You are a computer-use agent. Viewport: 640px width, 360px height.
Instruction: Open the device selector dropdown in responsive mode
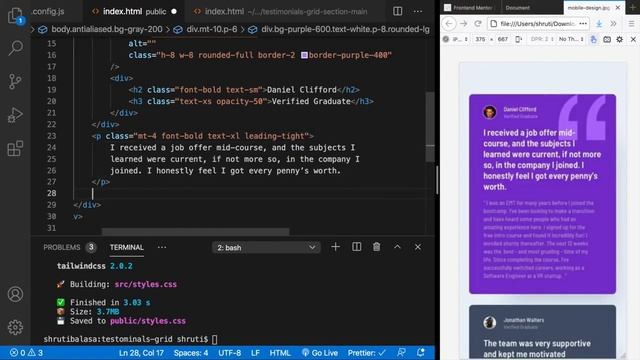tap(460, 39)
